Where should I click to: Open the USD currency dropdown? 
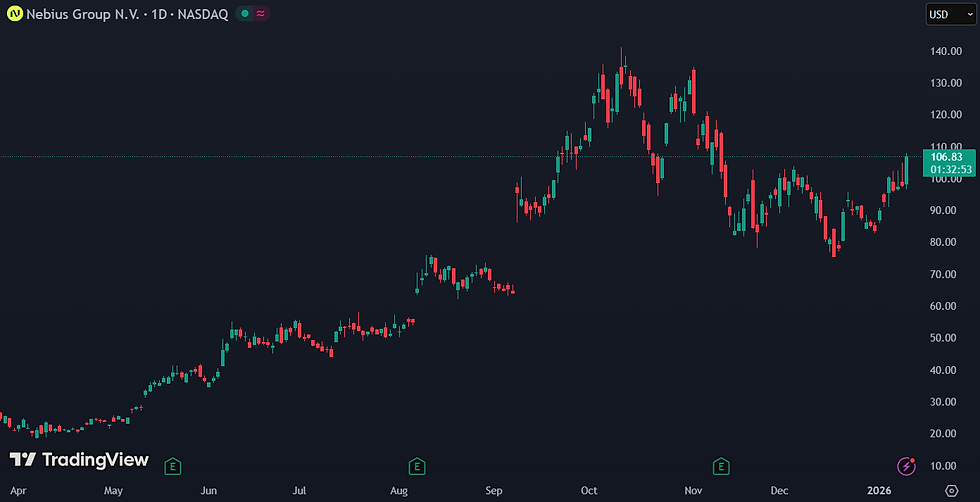[950, 14]
